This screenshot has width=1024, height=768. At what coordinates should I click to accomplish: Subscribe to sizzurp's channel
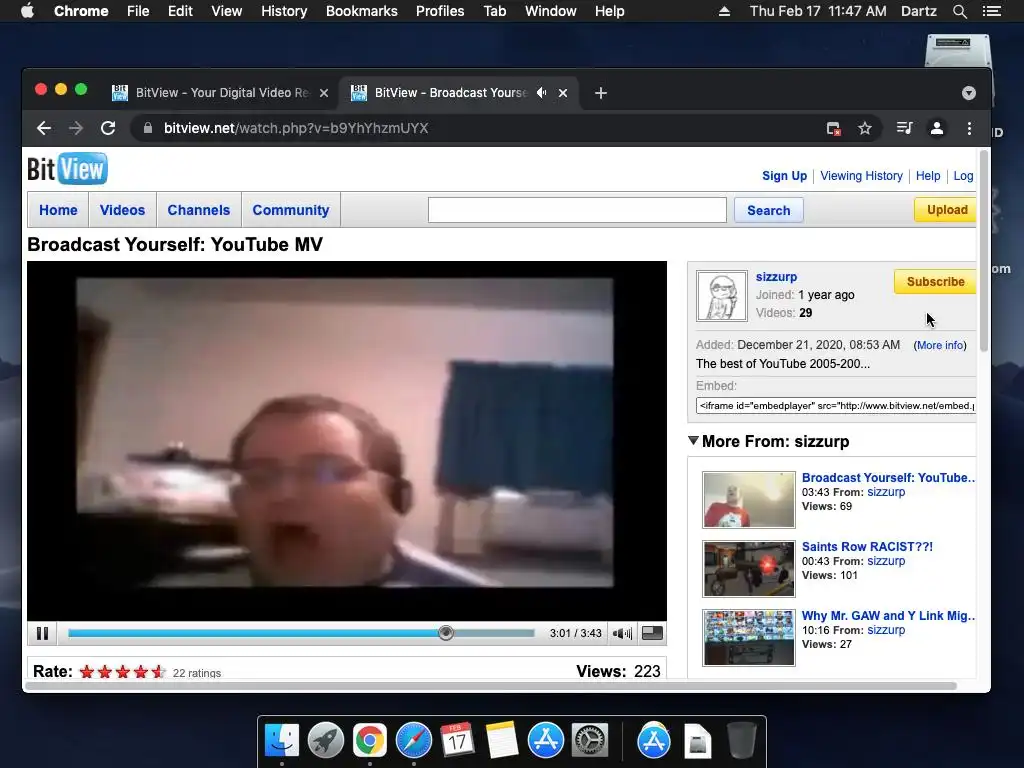pos(935,281)
